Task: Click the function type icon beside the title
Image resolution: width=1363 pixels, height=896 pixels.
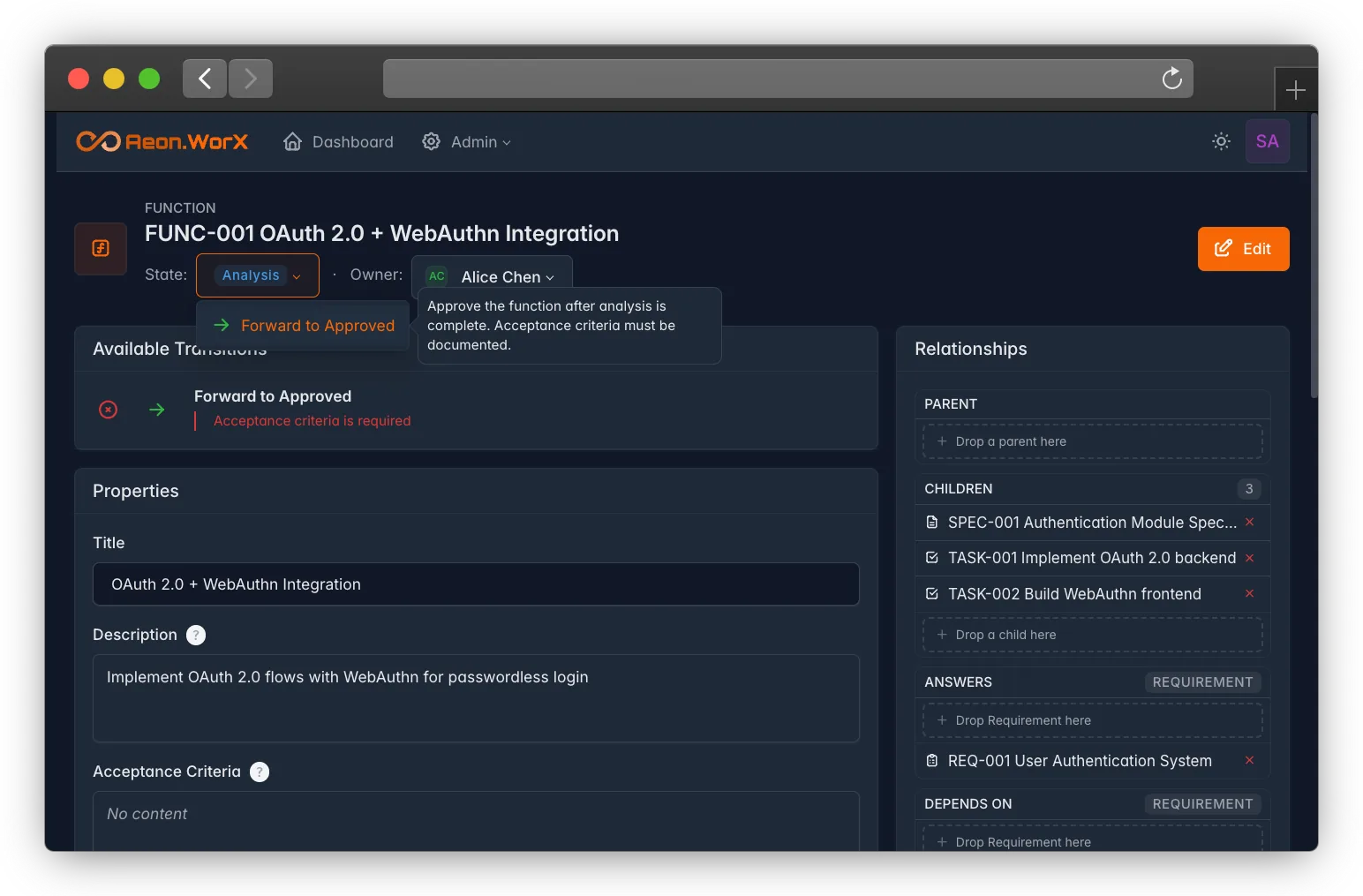Action: (x=101, y=249)
